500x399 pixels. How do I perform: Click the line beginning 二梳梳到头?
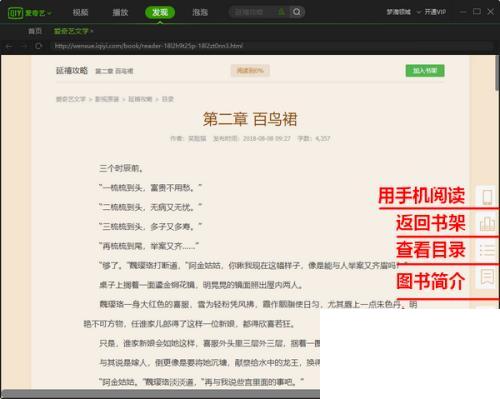[x=150, y=207]
